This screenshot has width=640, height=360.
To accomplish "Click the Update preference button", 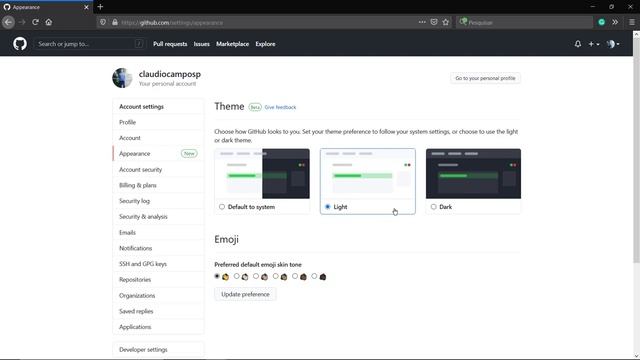I will [245, 294].
